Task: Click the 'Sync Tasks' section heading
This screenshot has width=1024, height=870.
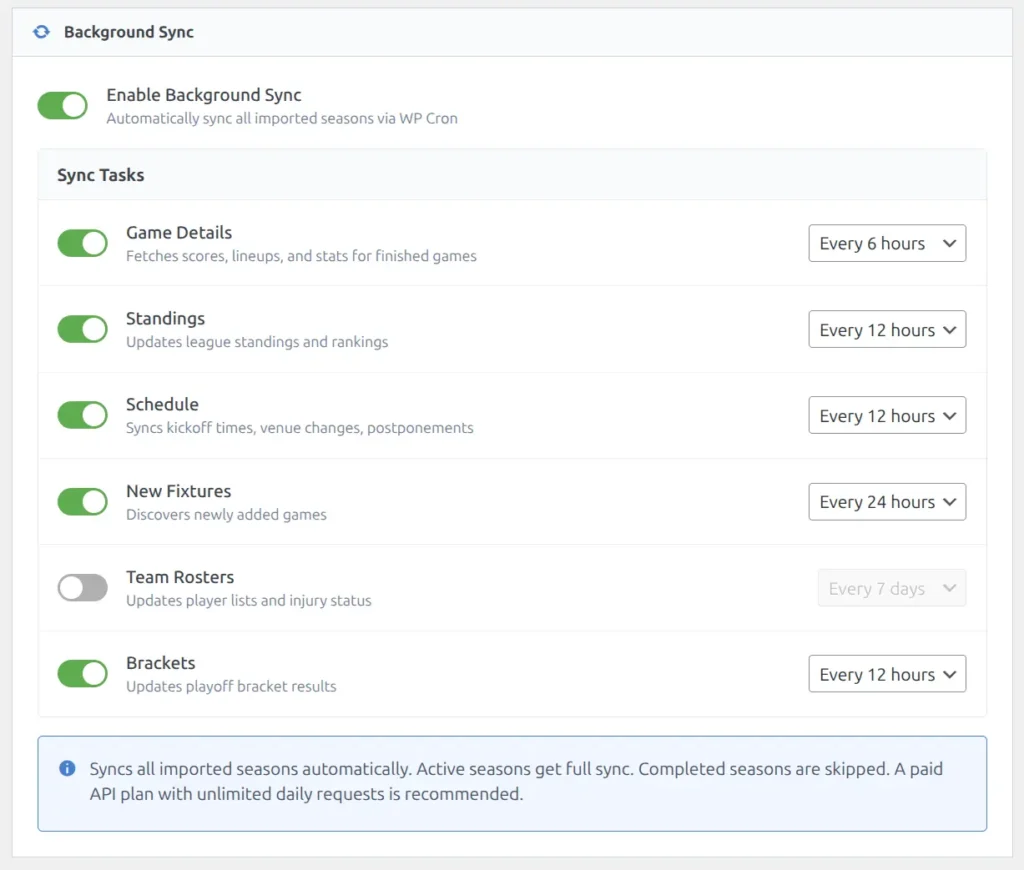Action: pos(101,175)
